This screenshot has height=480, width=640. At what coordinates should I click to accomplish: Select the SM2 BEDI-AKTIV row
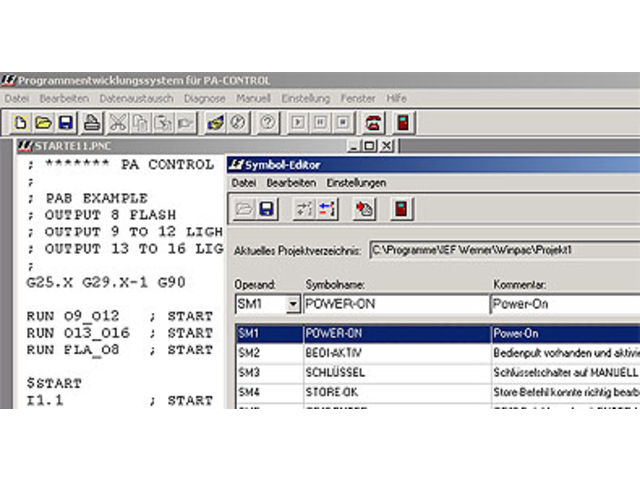400,353
